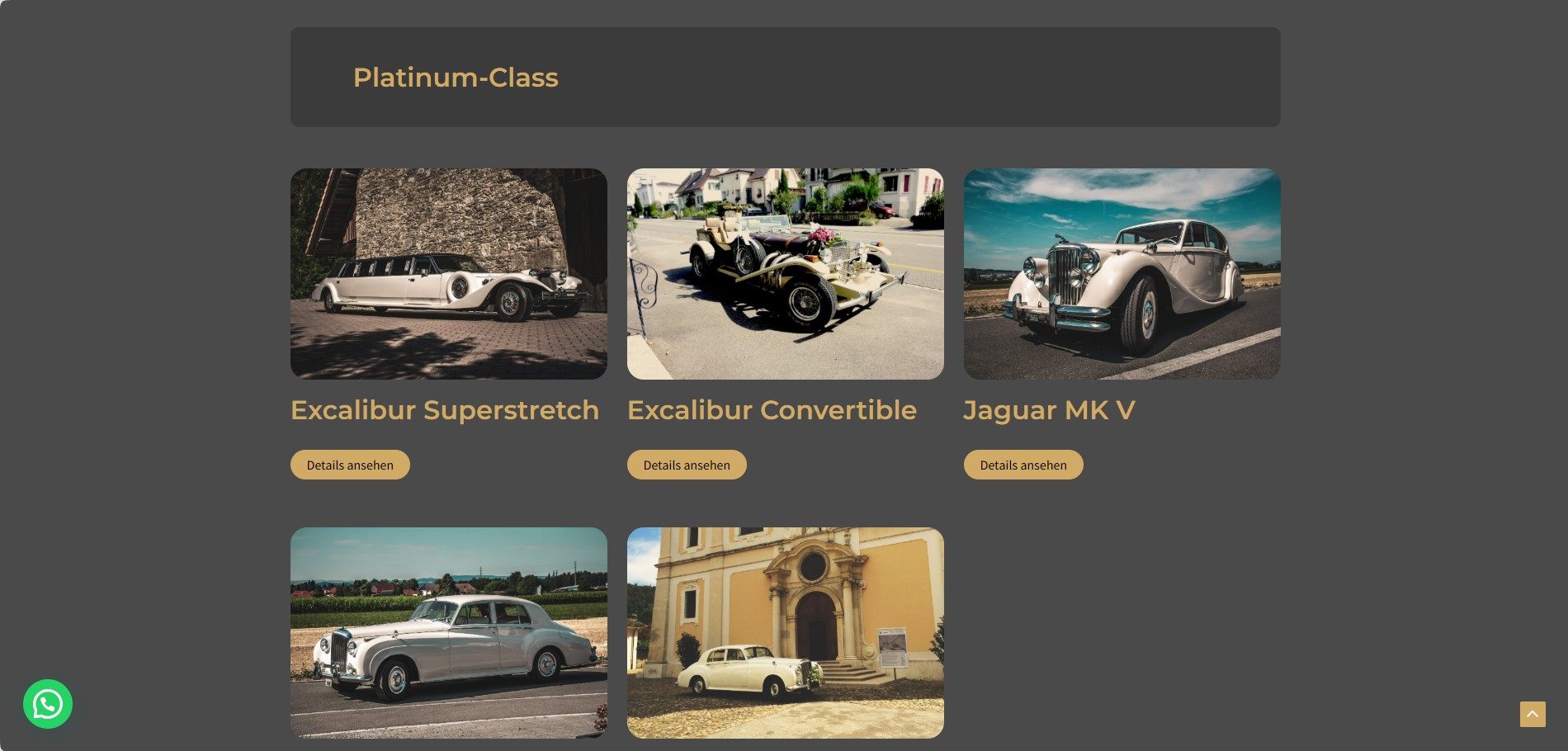Click Details ansehen under Excalibur Superstretch

tap(350, 465)
